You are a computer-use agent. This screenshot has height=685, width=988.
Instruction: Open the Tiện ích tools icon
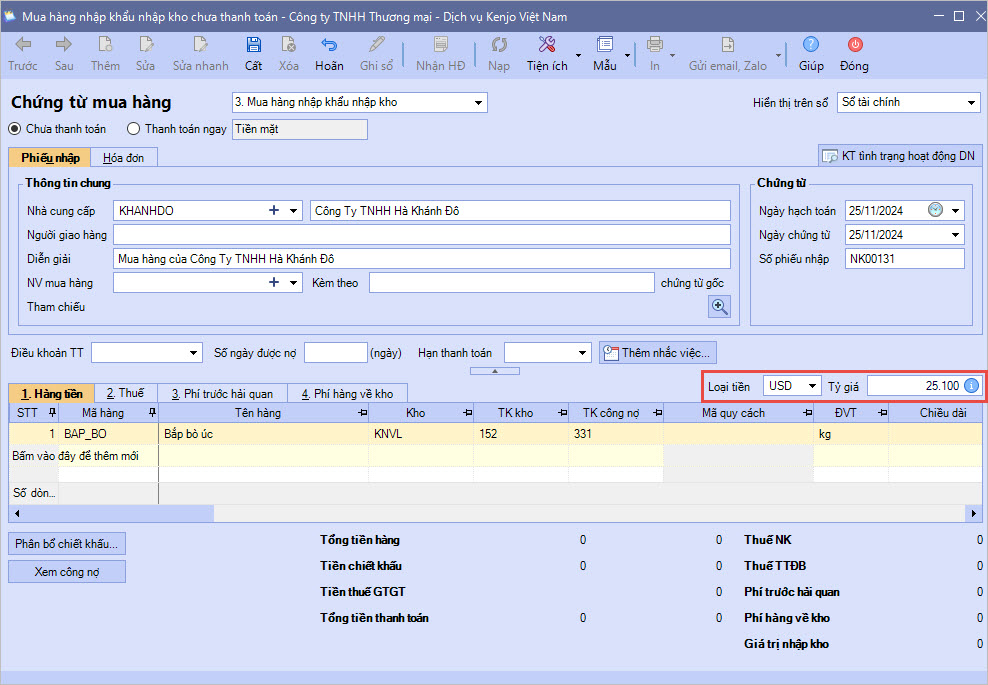click(x=546, y=45)
